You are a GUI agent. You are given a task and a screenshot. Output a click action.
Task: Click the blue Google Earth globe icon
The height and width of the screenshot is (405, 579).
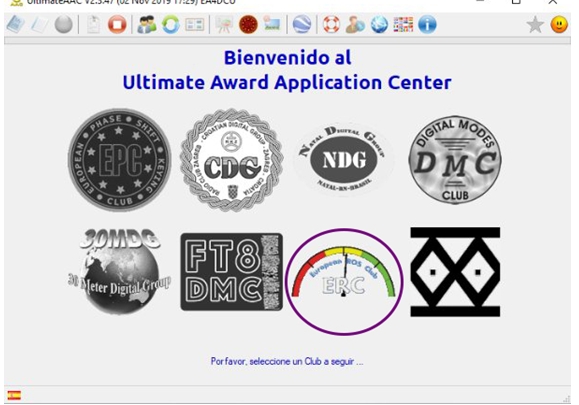click(x=302, y=25)
